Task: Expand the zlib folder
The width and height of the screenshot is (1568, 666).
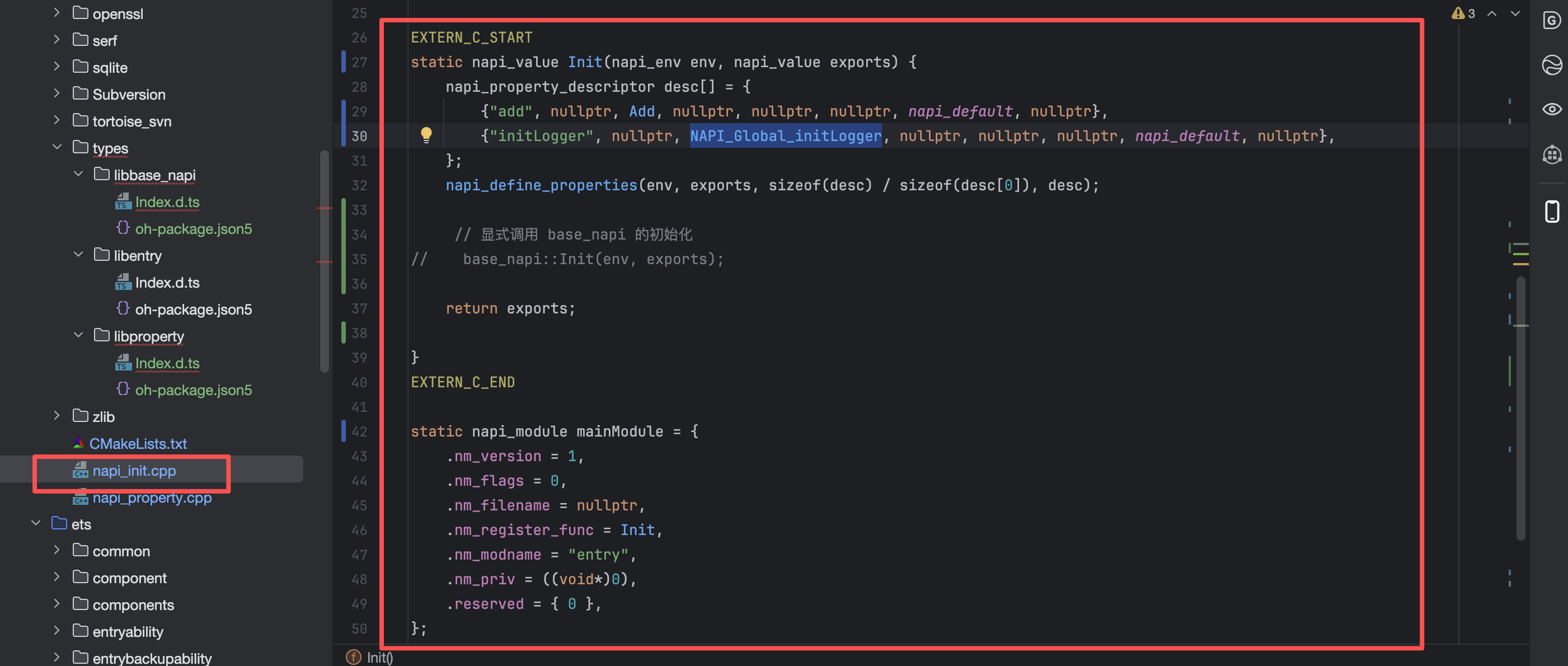Action: 57,415
